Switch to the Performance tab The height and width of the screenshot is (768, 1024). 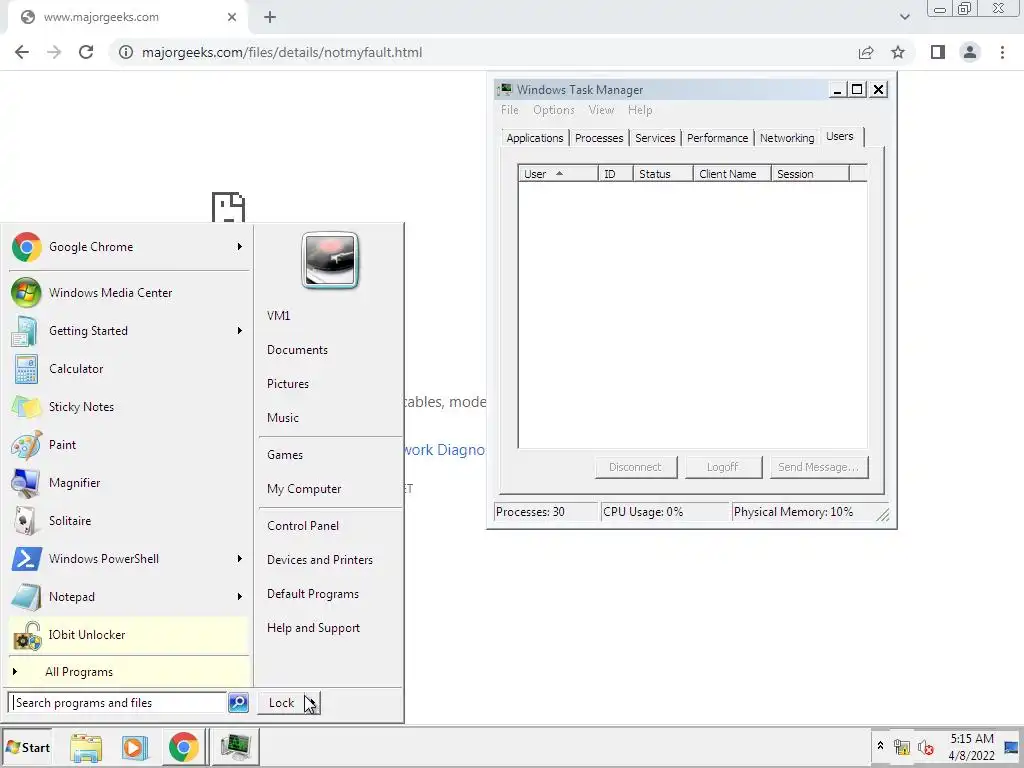717,138
